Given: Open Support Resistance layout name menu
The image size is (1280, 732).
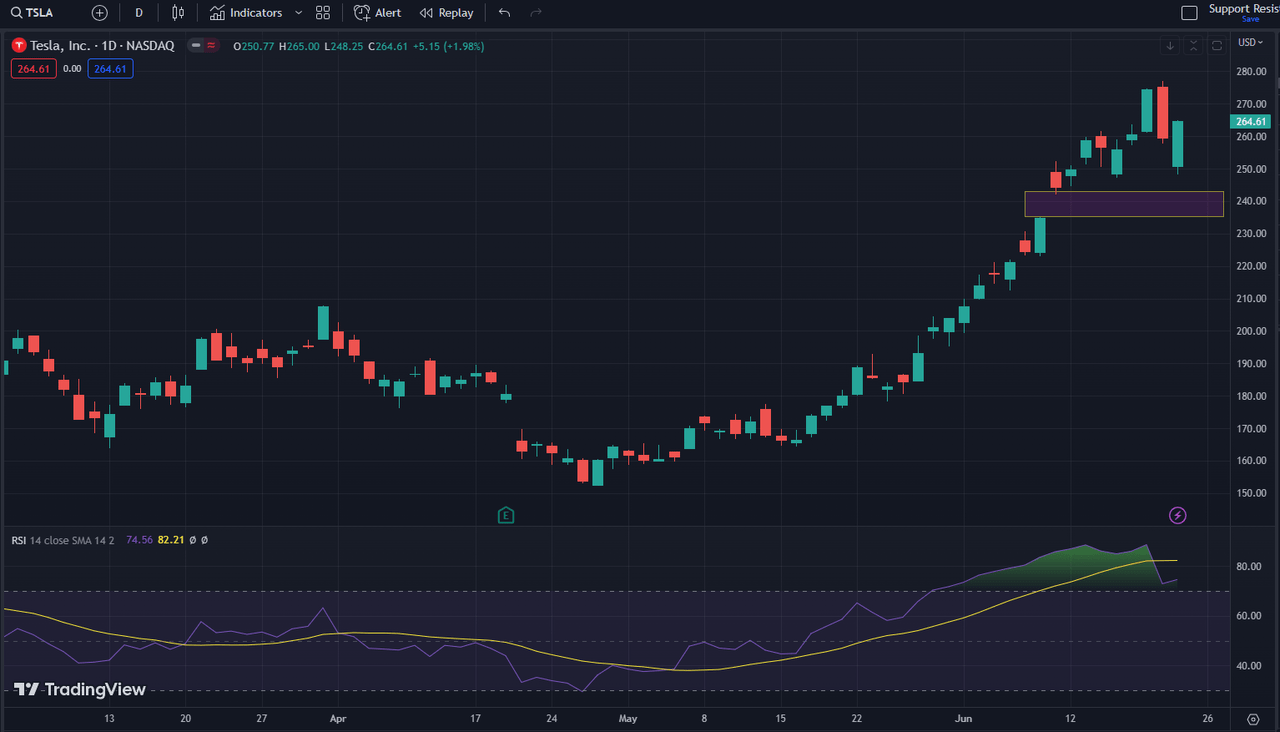Looking at the screenshot, I should (x=1243, y=9).
